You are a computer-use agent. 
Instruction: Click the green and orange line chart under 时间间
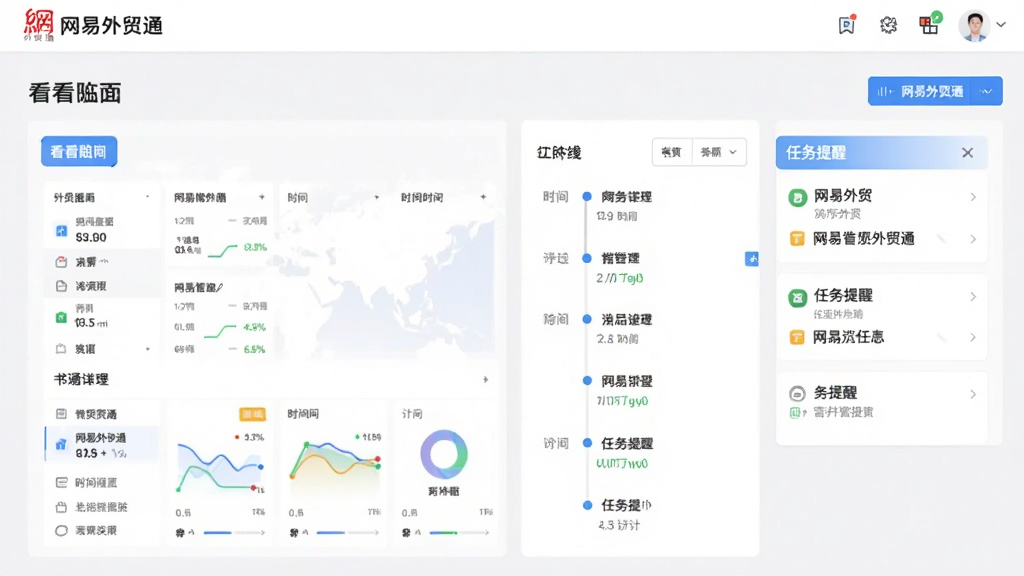click(x=335, y=460)
